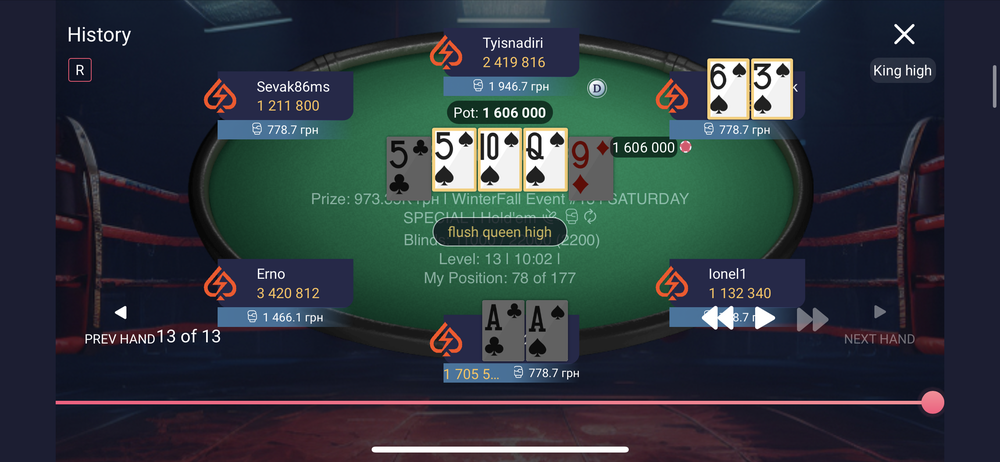Open Ionel1 player avatar icon
Viewport: 1000px width, 462px height.
(x=672, y=283)
